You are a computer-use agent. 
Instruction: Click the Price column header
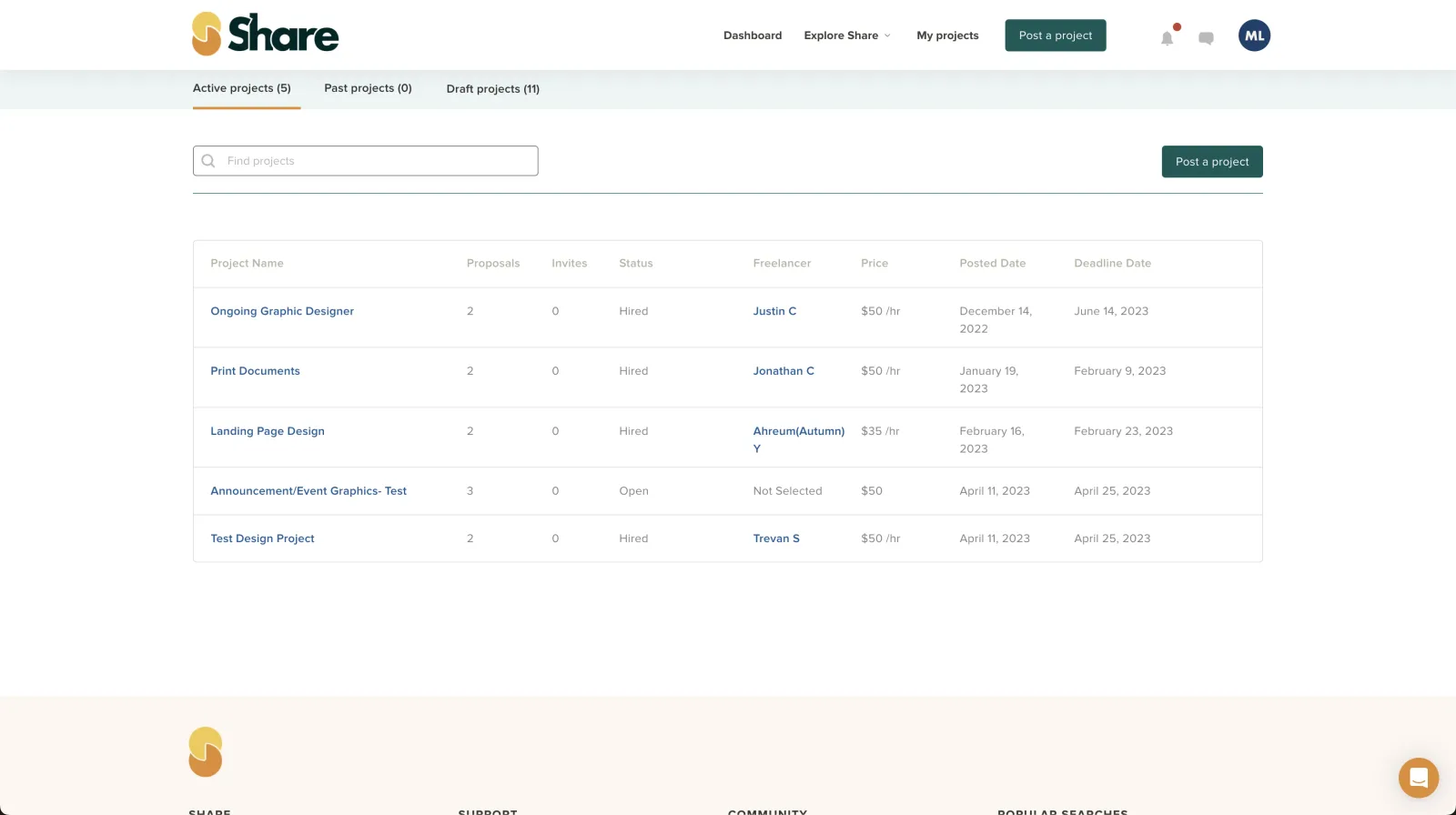tap(875, 264)
